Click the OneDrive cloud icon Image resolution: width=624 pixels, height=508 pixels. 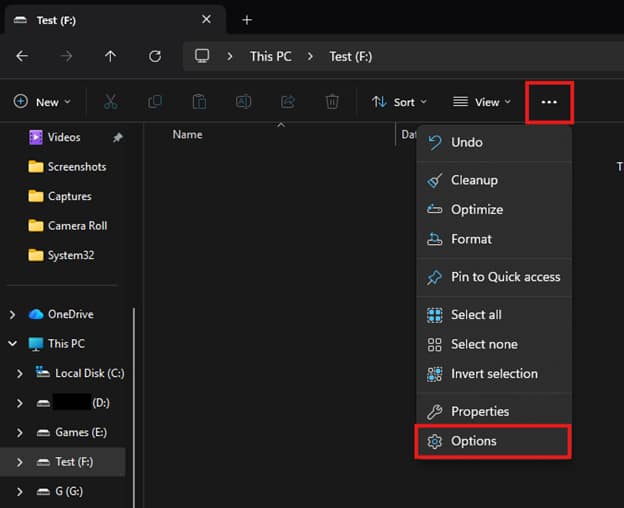[36, 314]
